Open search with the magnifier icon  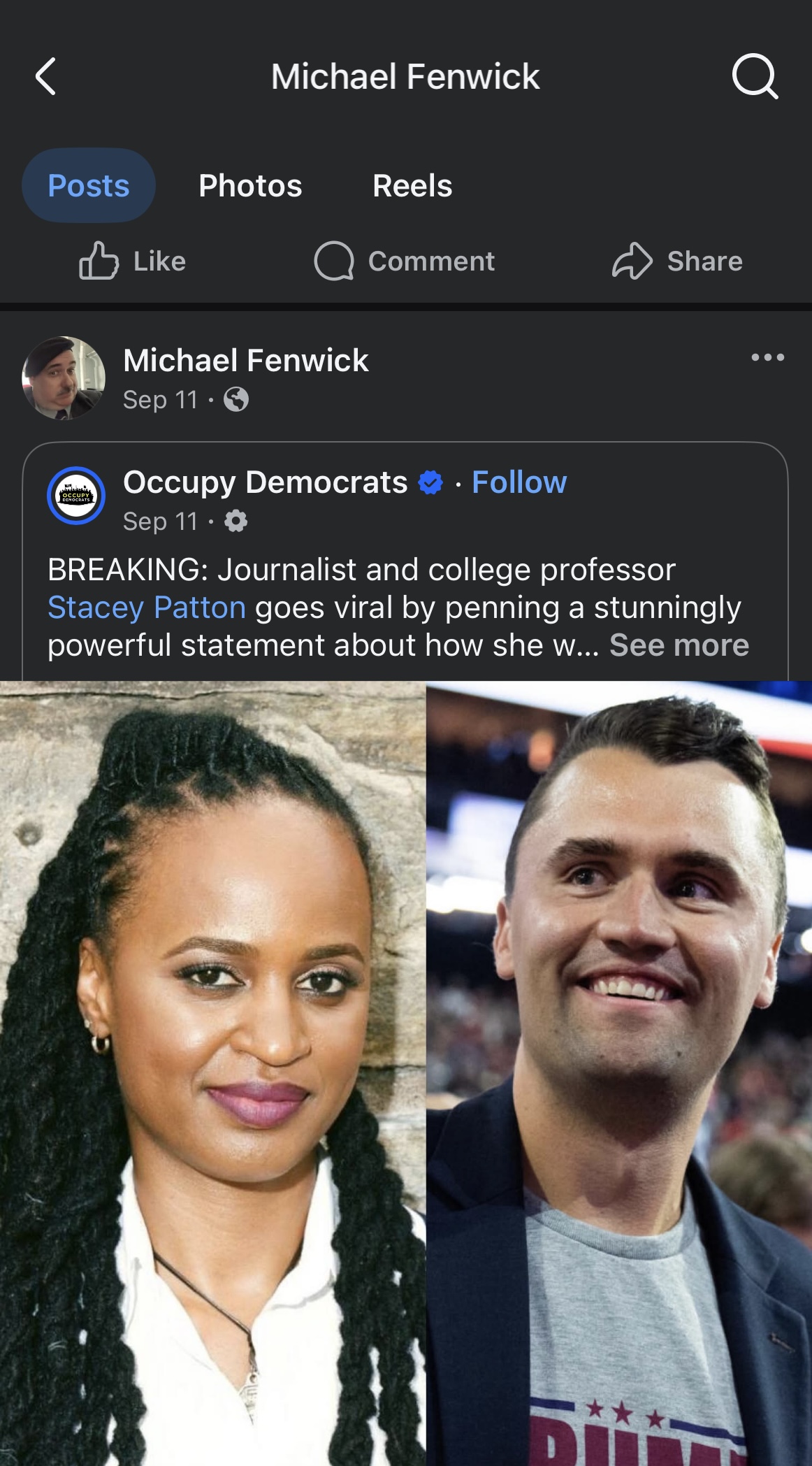[755, 76]
